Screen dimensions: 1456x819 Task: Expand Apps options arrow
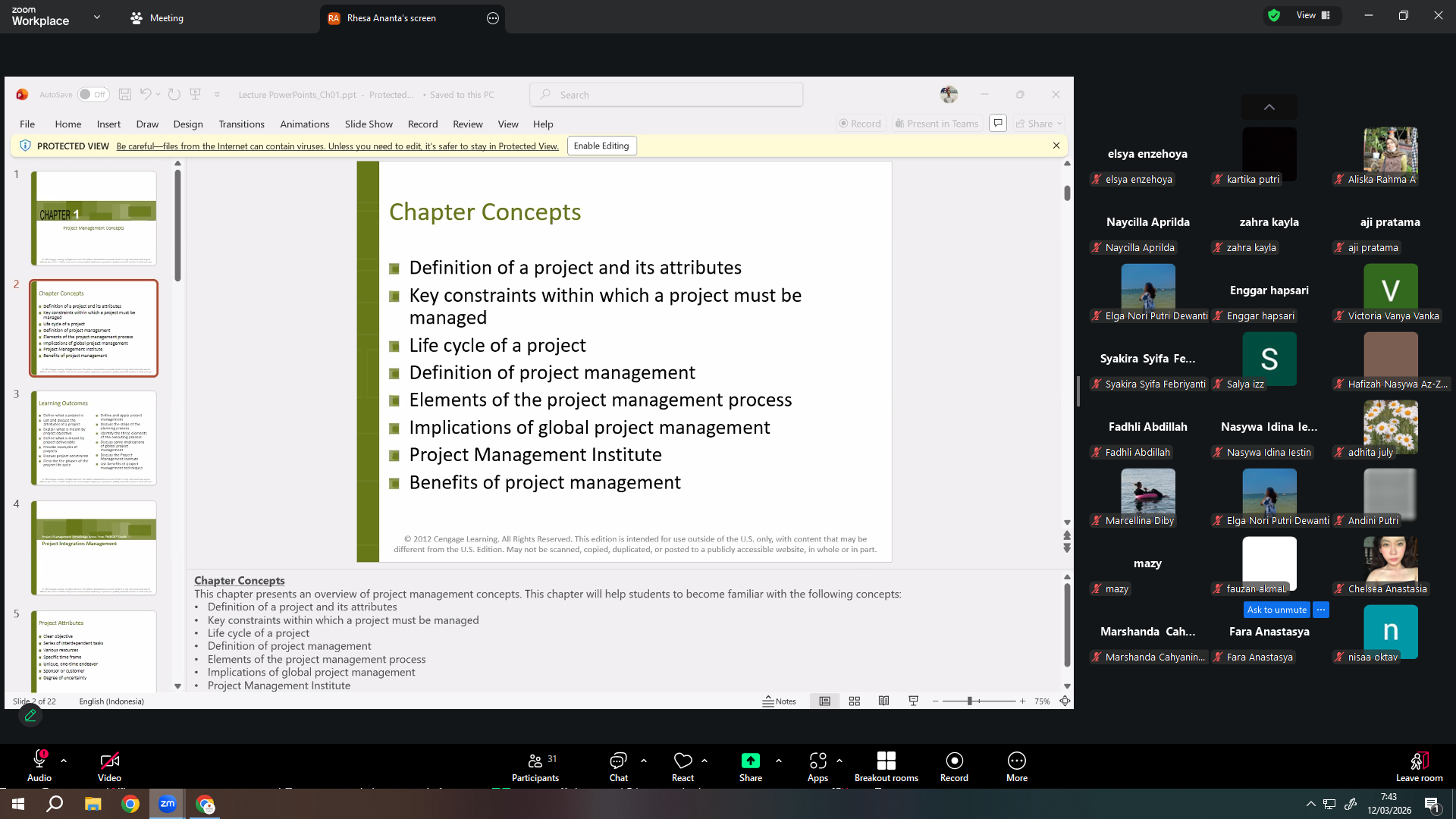pos(839,760)
